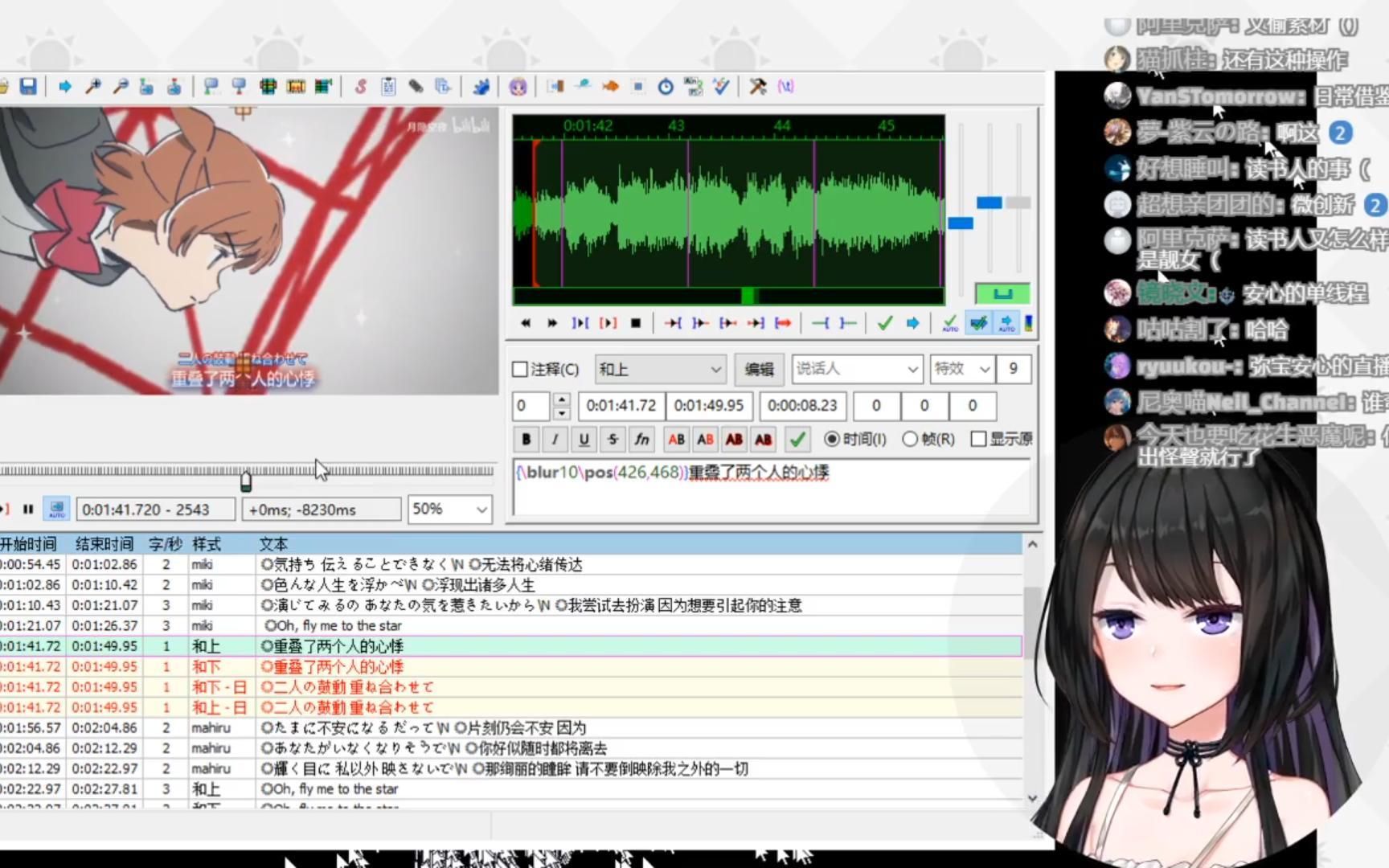
Task: Go to selection blue arrow in audio toolbar
Action: [x=912, y=323]
